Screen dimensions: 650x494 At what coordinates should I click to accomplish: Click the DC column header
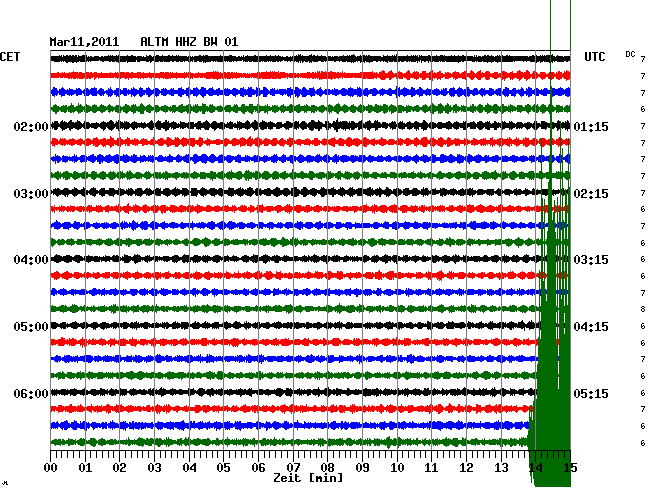tap(630, 54)
